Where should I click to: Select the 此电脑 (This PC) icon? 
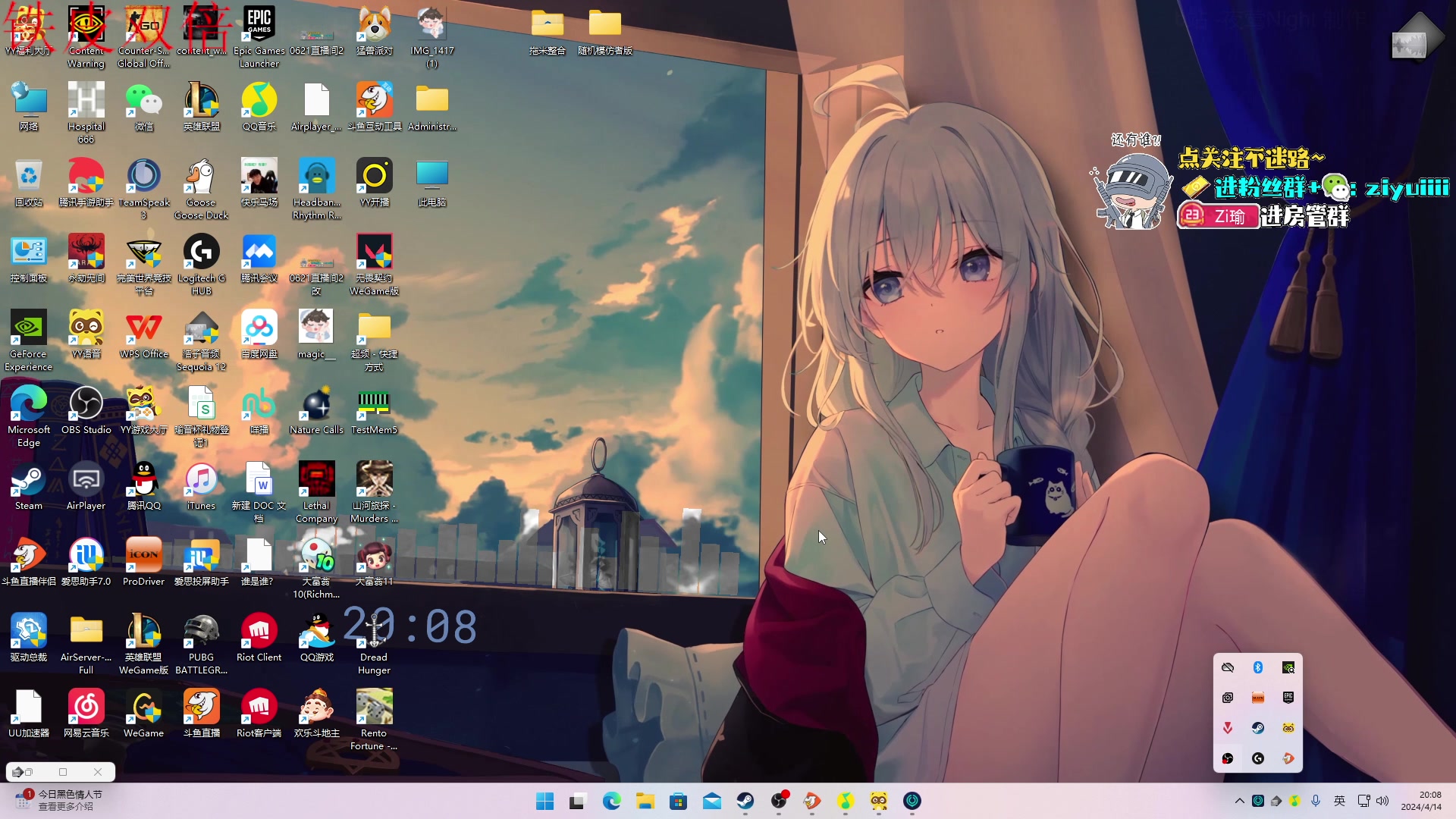point(432,182)
